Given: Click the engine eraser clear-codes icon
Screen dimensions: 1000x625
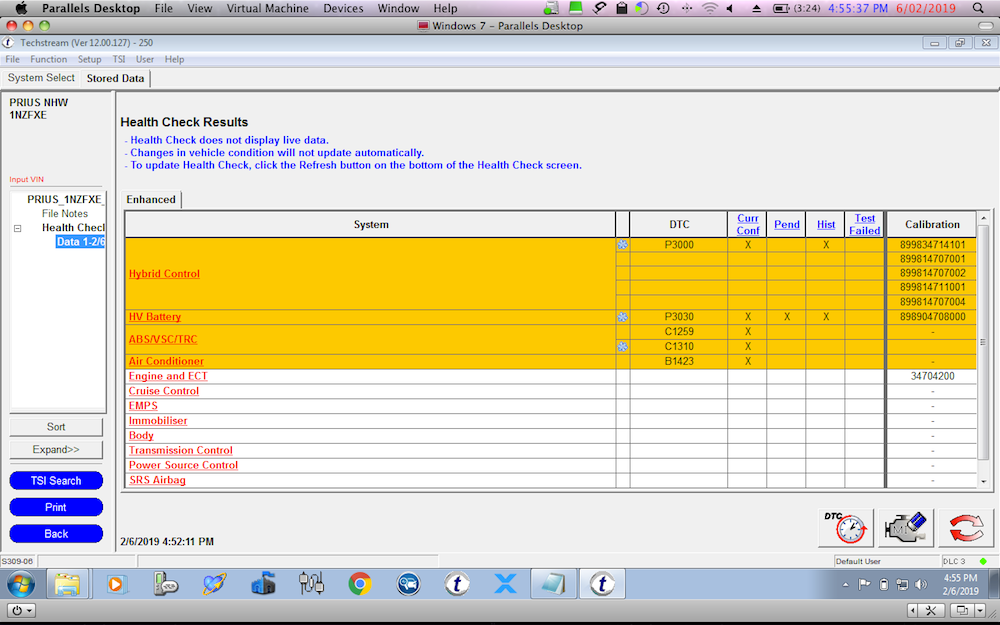Looking at the screenshot, I should [907, 527].
